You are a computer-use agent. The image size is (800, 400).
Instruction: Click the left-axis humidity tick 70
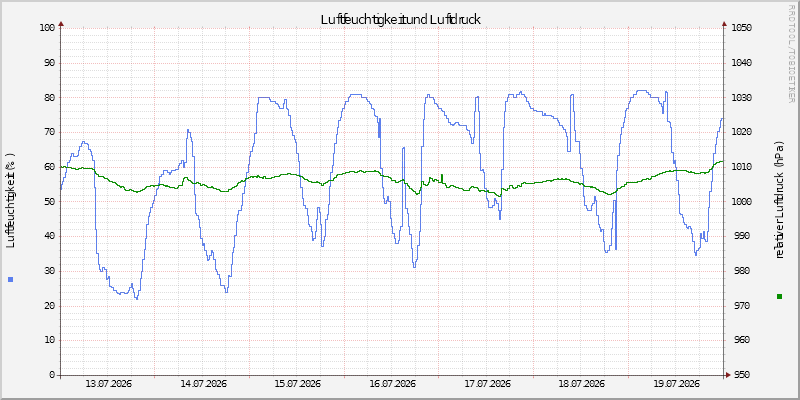tap(49, 132)
